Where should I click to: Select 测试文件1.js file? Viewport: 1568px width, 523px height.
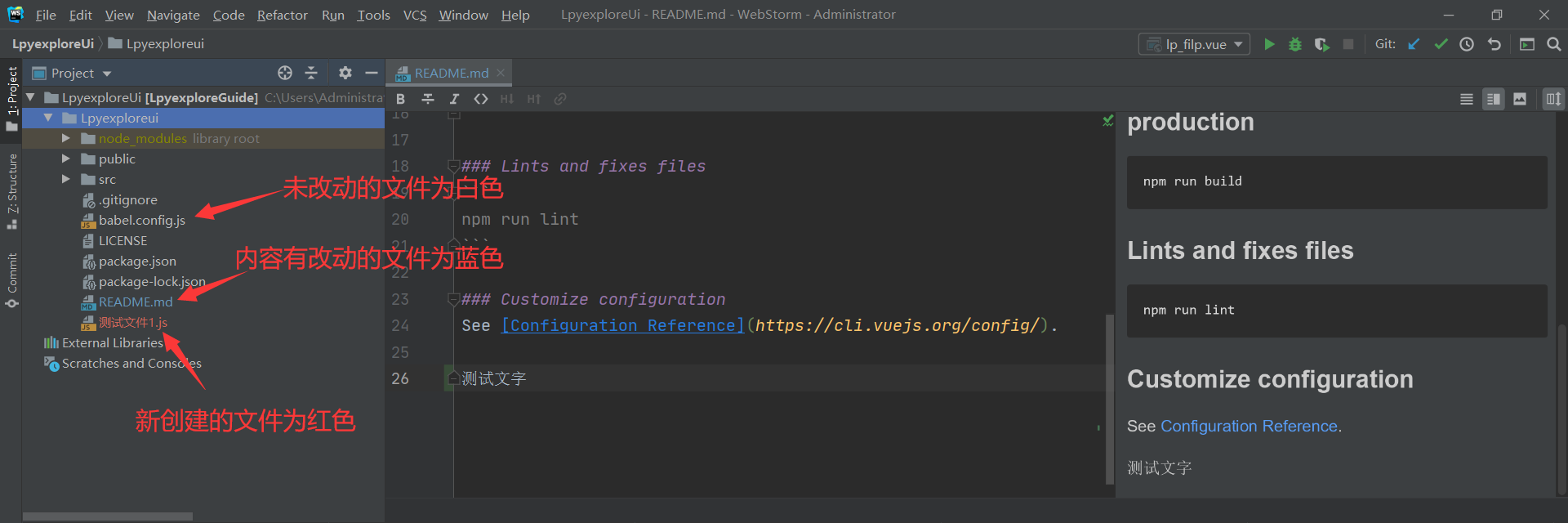coord(124,322)
